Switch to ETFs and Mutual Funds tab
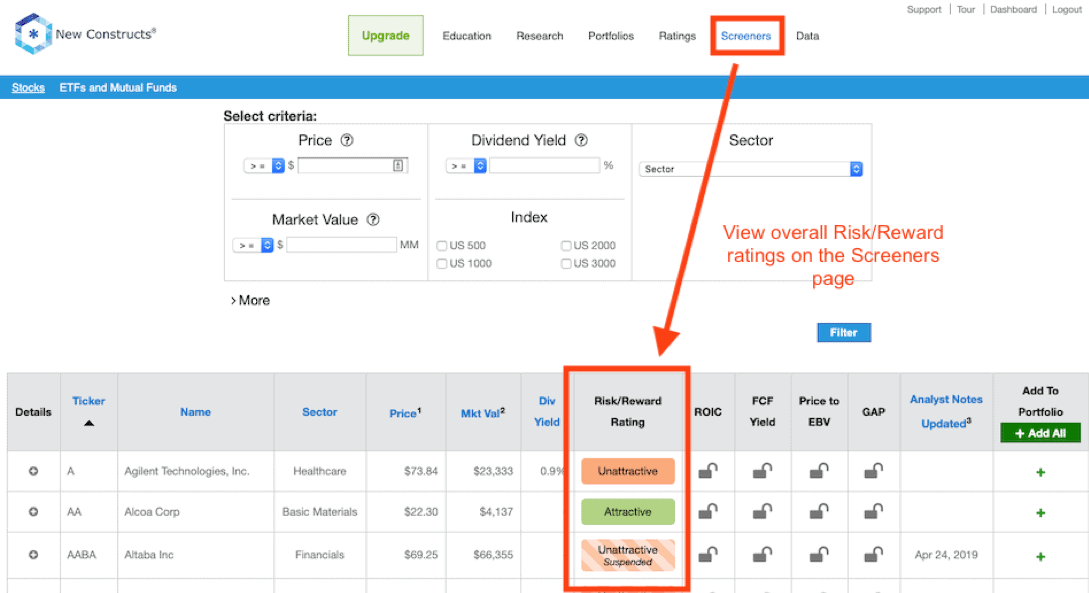 [118, 87]
